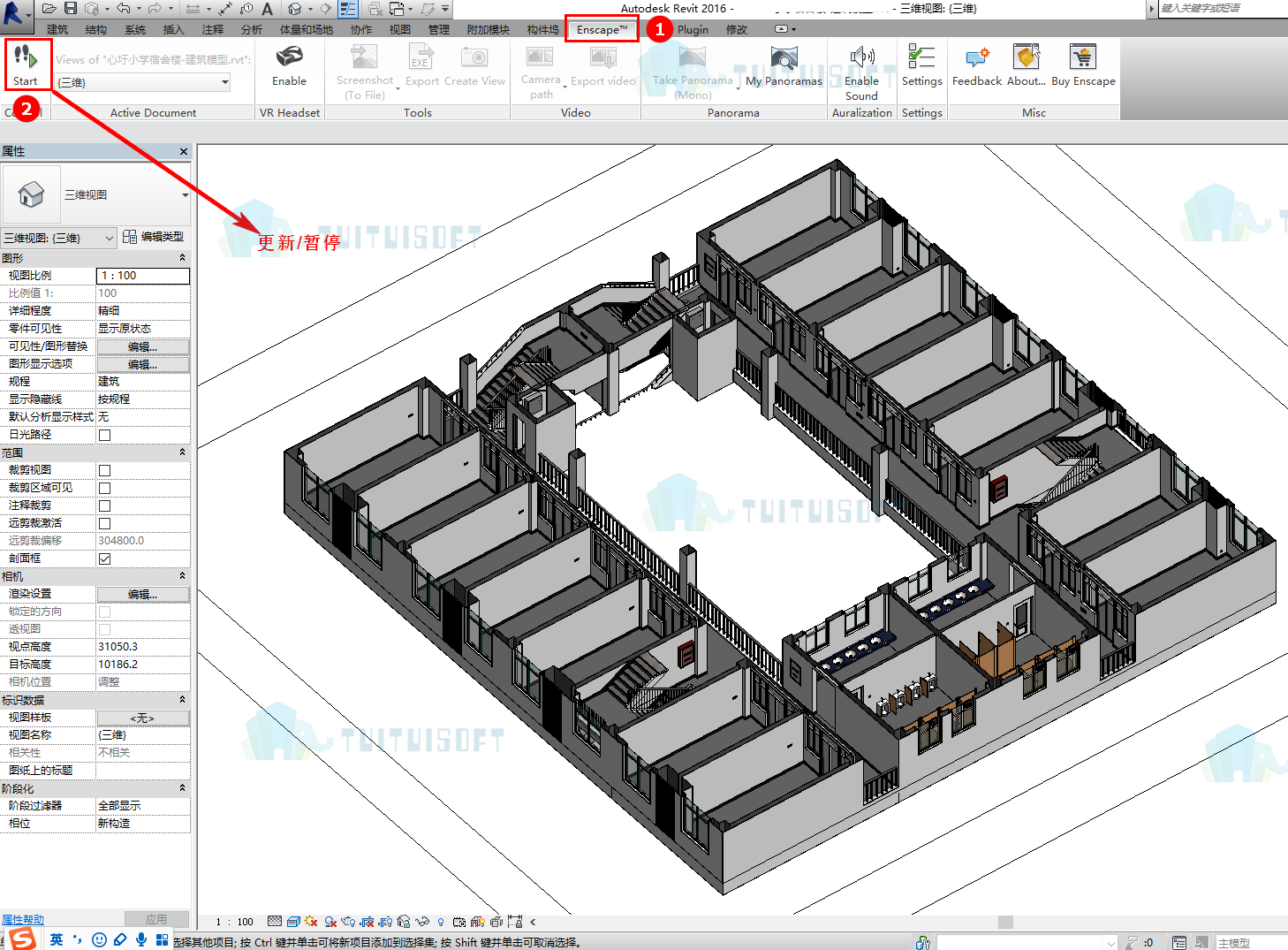The width and height of the screenshot is (1288, 950).
Task: Click the horizontal scrollbar thumb under the view
Action: 1005,922
